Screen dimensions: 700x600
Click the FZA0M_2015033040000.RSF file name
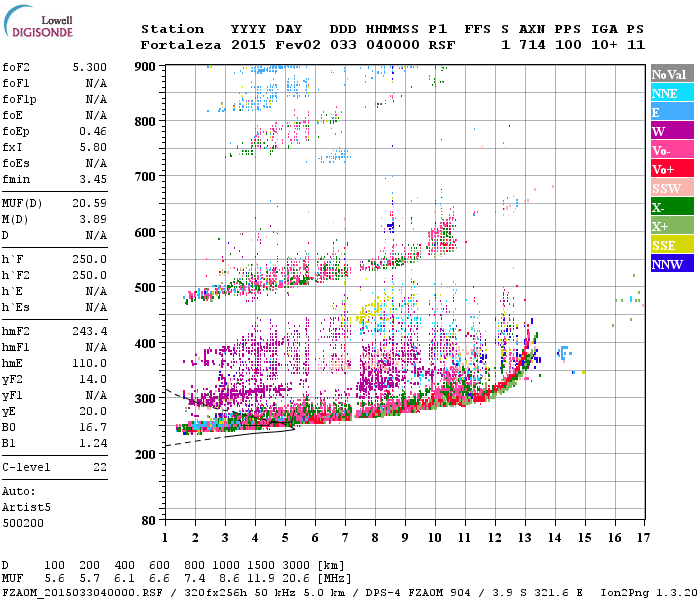click(83, 593)
